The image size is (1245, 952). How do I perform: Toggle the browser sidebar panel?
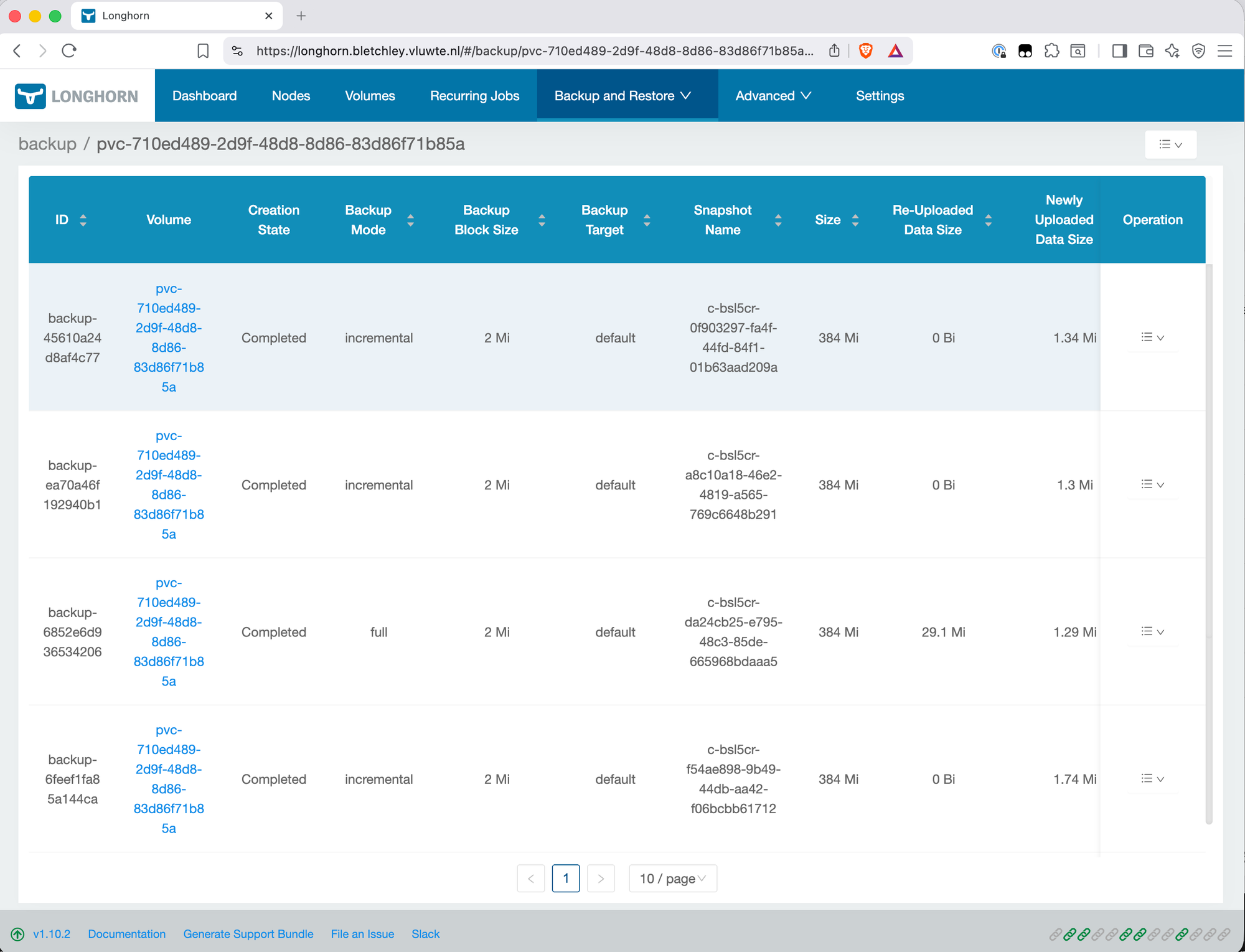[1119, 51]
